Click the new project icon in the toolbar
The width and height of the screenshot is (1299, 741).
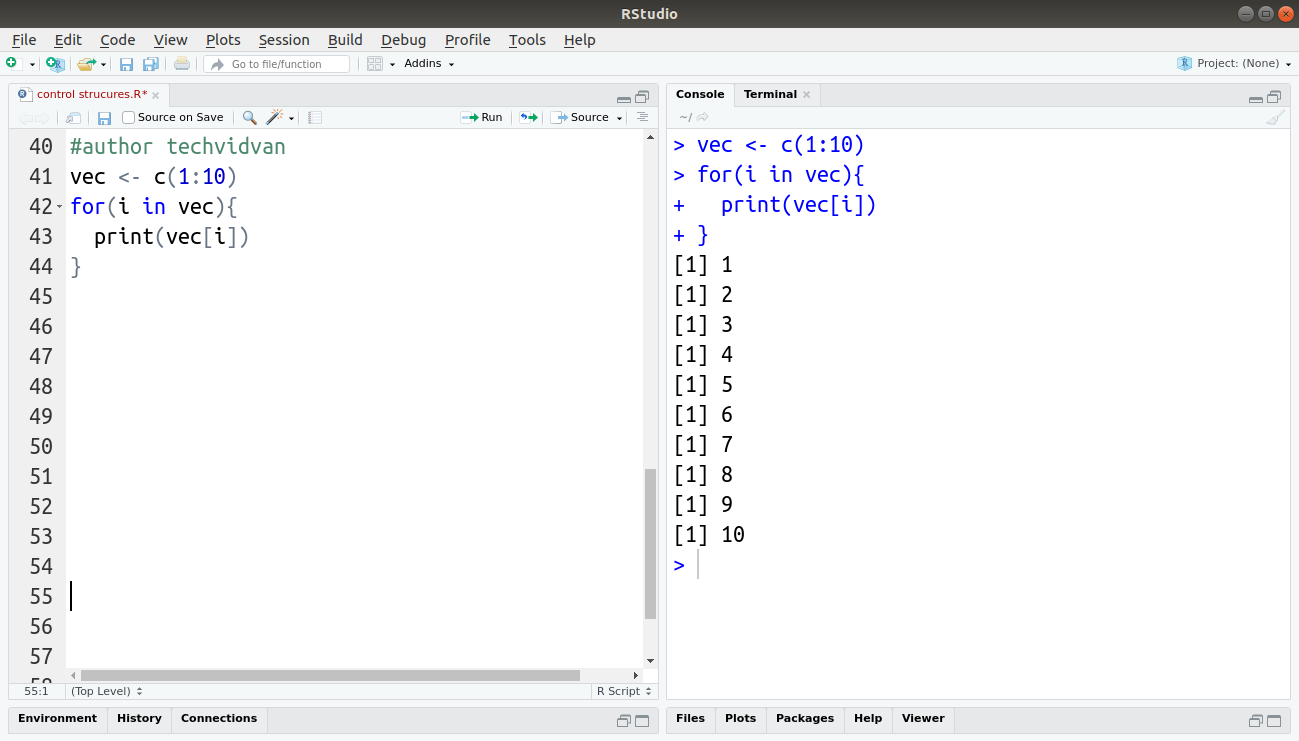(x=55, y=63)
